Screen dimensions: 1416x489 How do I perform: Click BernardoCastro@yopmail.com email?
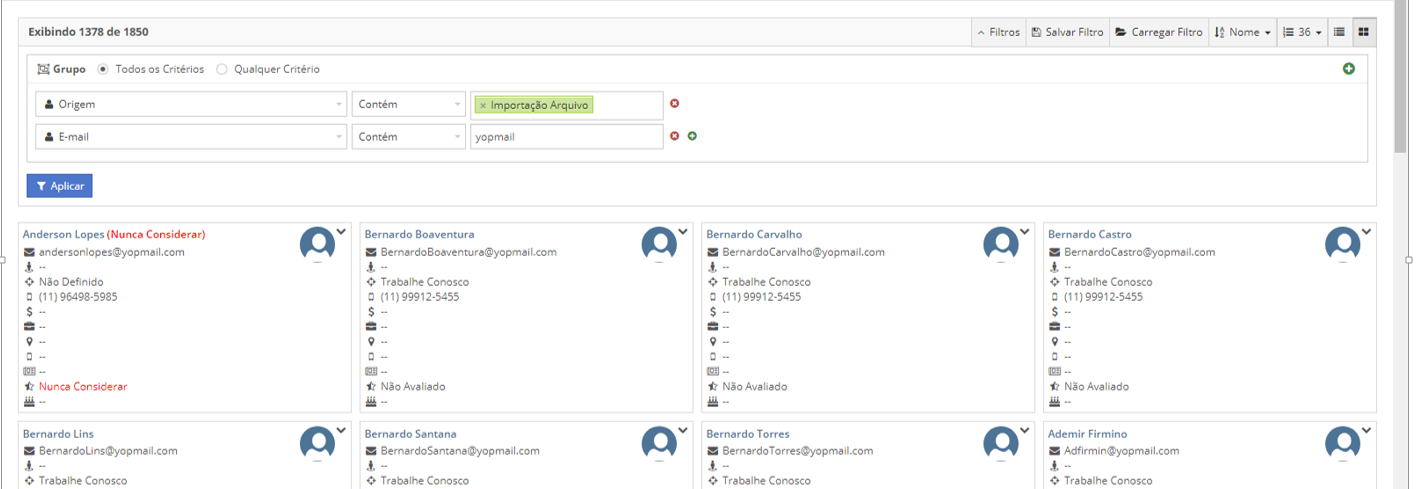pyautogui.click(x=1140, y=252)
